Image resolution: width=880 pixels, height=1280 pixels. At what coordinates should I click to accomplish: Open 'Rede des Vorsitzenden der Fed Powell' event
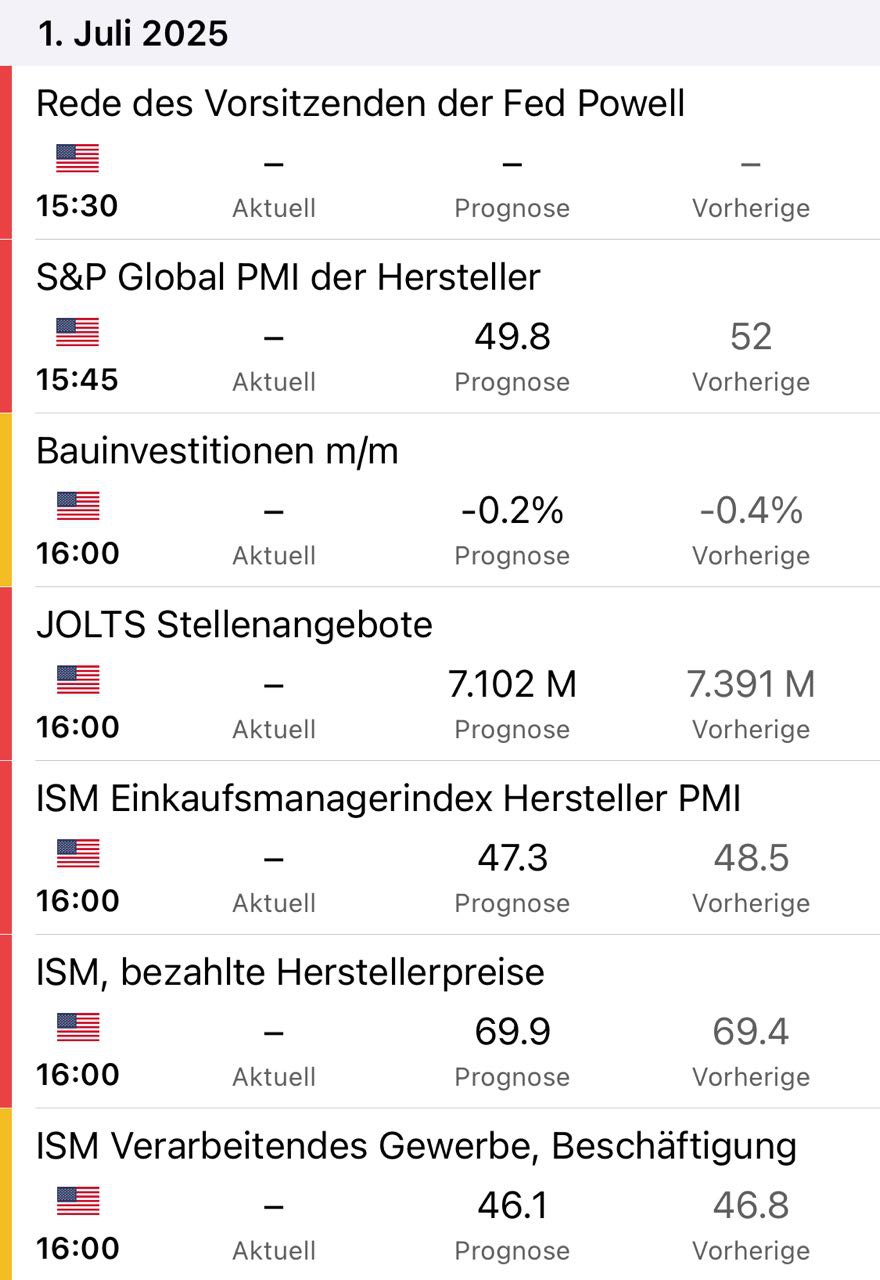[360, 103]
